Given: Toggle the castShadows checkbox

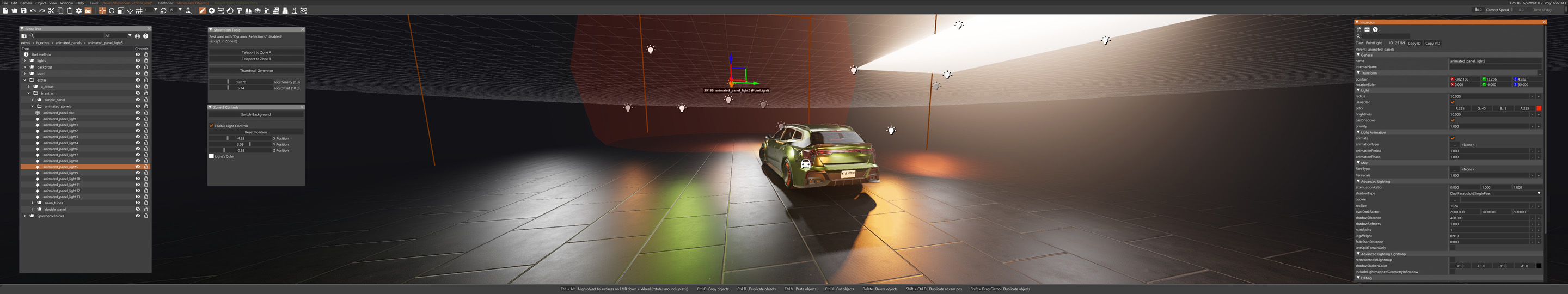Looking at the screenshot, I should (1453, 120).
